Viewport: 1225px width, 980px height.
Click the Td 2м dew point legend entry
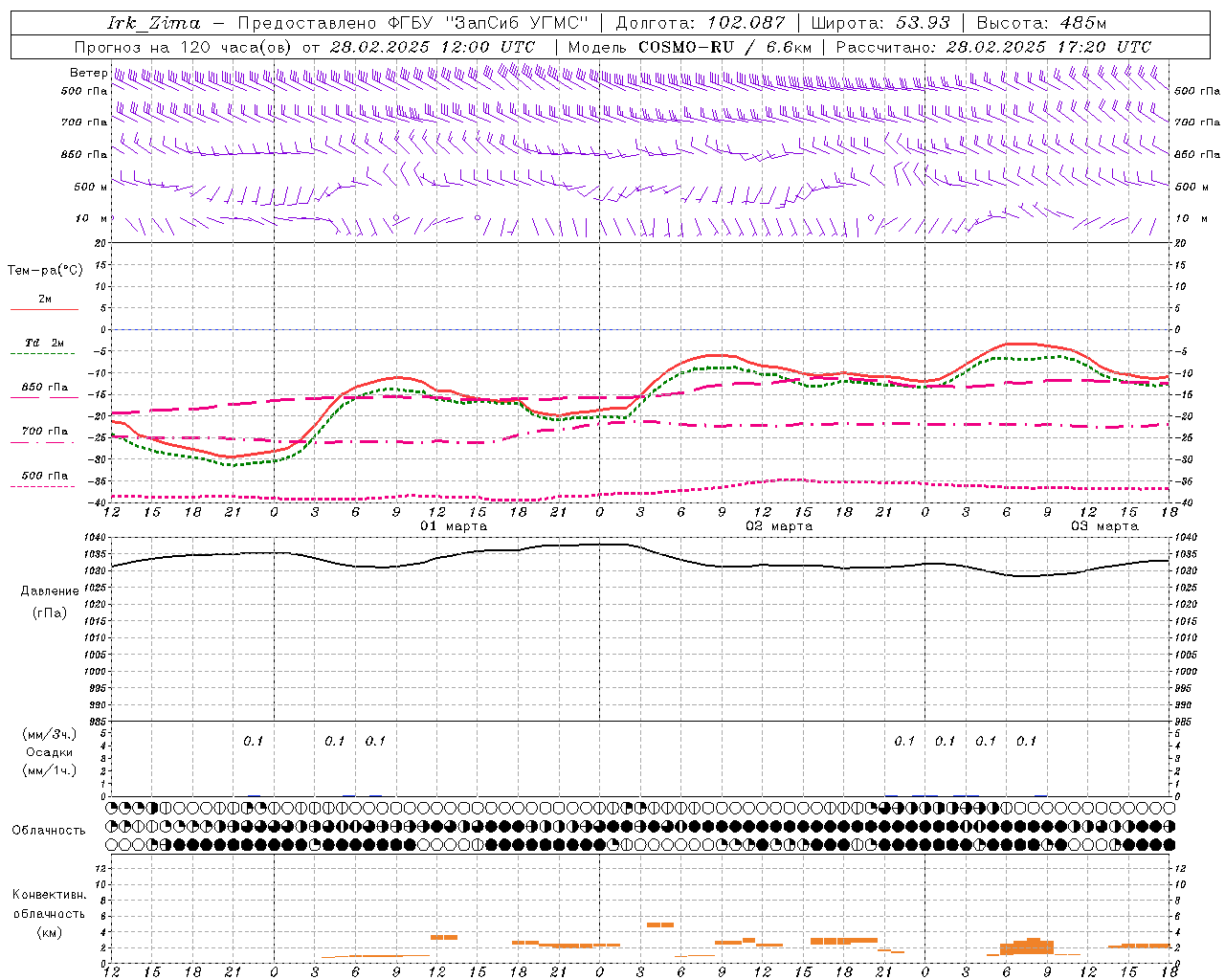[44, 343]
